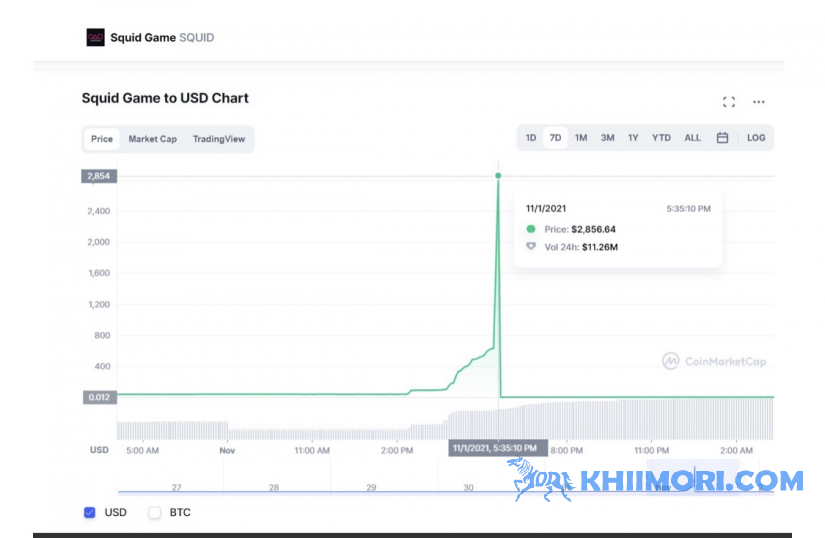Viewport: 825px width, 538px height.
Task: Click the Squid Game to USD Chart heading
Action: [x=165, y=98]
